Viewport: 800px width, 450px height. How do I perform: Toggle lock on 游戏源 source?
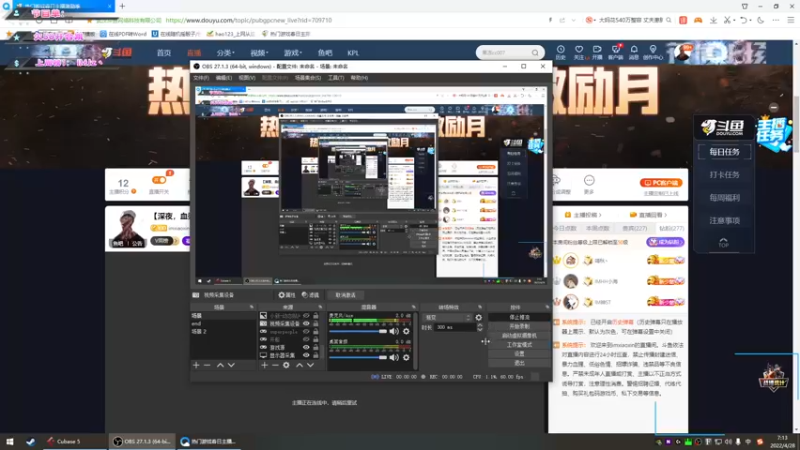coord(315,347)
